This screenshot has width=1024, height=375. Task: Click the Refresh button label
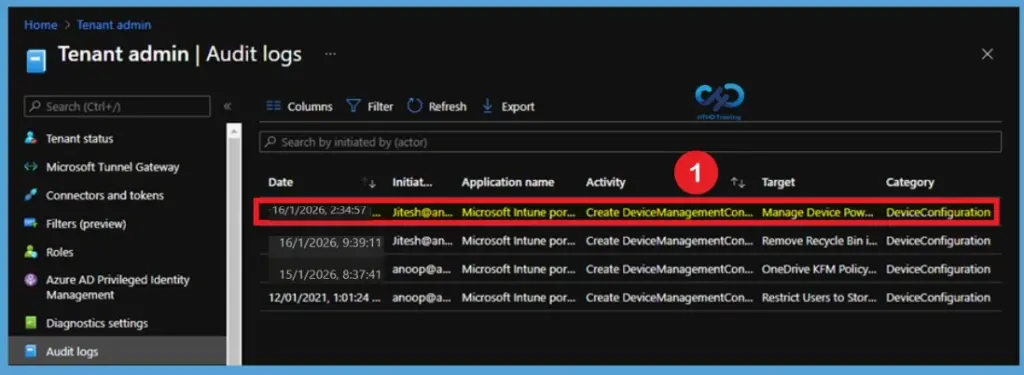(447, 106)
